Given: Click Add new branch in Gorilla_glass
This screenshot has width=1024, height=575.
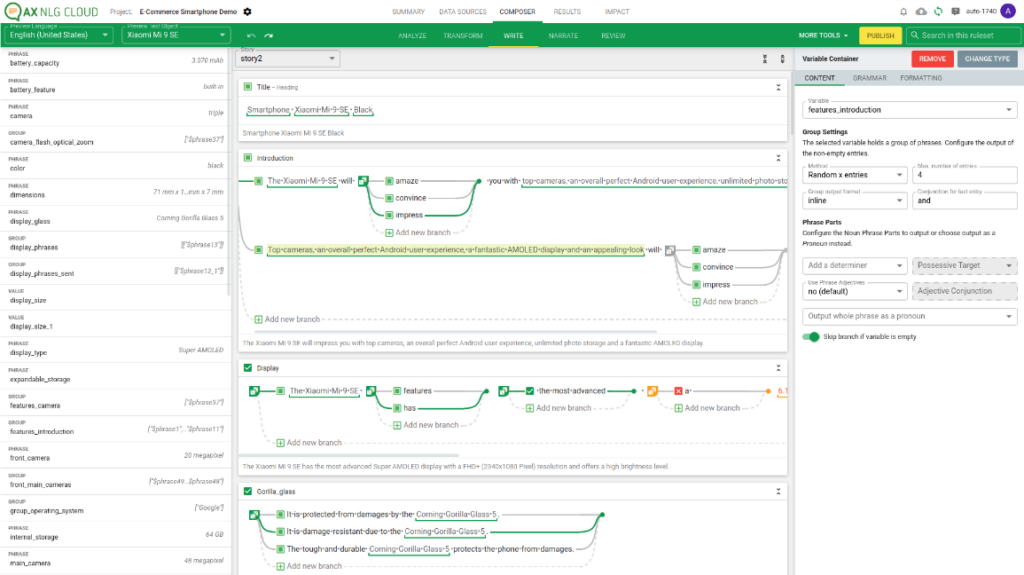Looking at the screenshot, I should click(309, 566).
